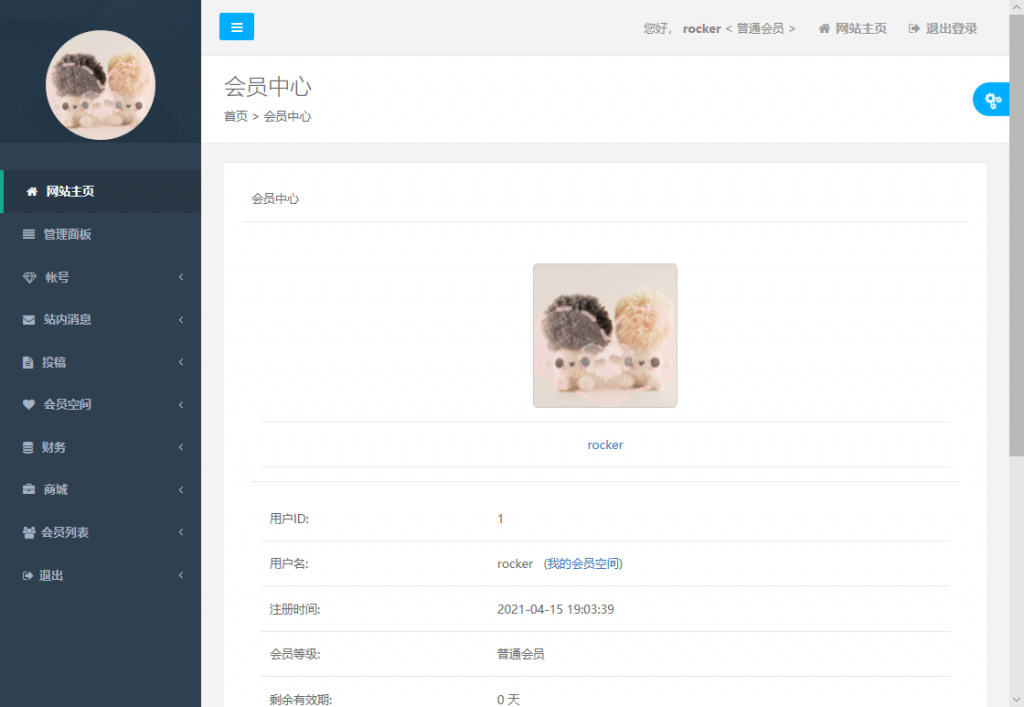
Task: Toggle the sidebar with the hamburger button
Action: (x=236, y=27)
